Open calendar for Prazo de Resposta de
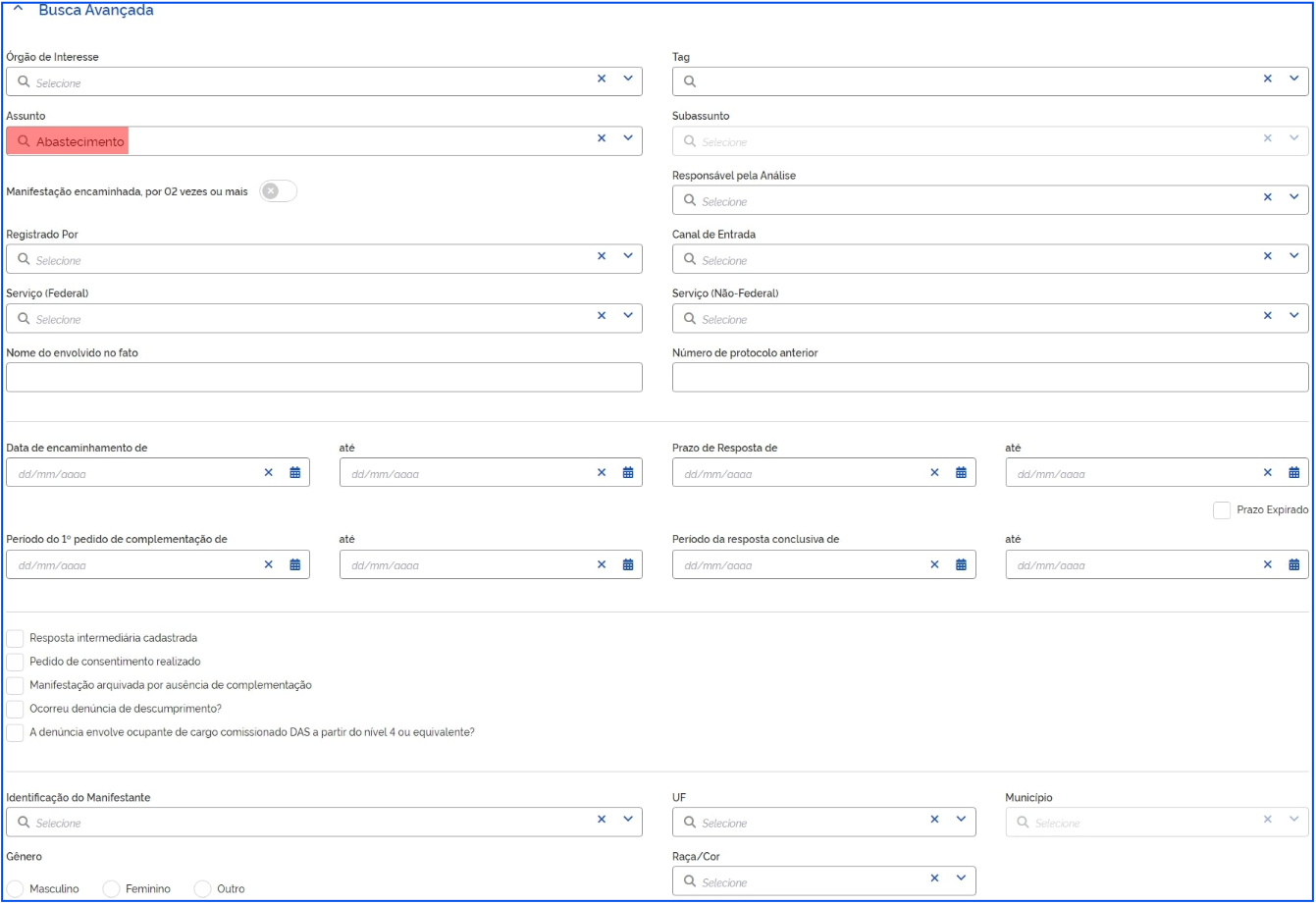This screenshot has width=1316, height=905. click(x=961, y=472)
